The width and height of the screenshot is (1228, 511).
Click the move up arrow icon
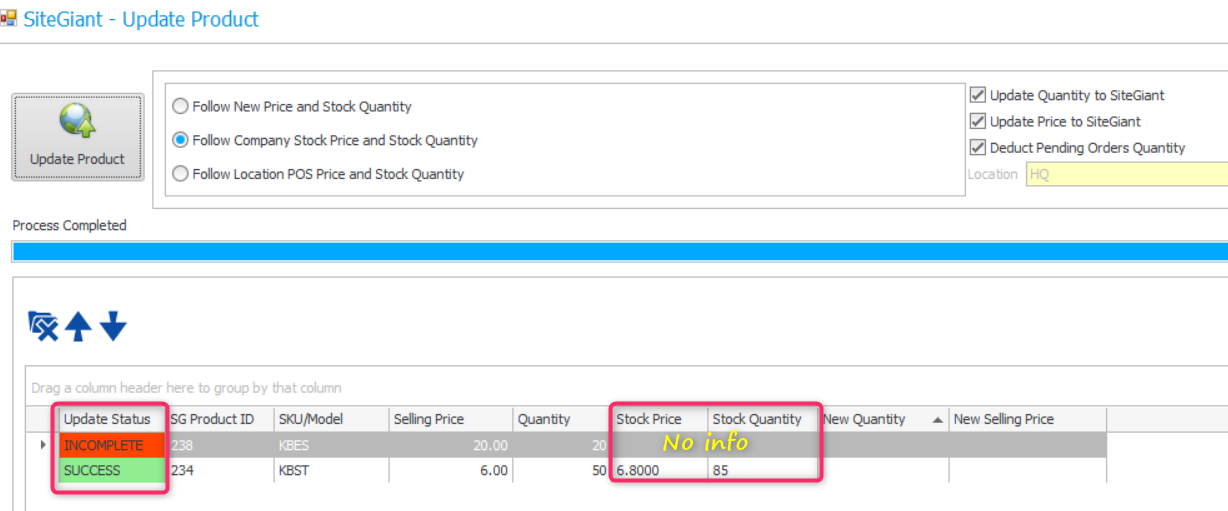coord(78,326)
